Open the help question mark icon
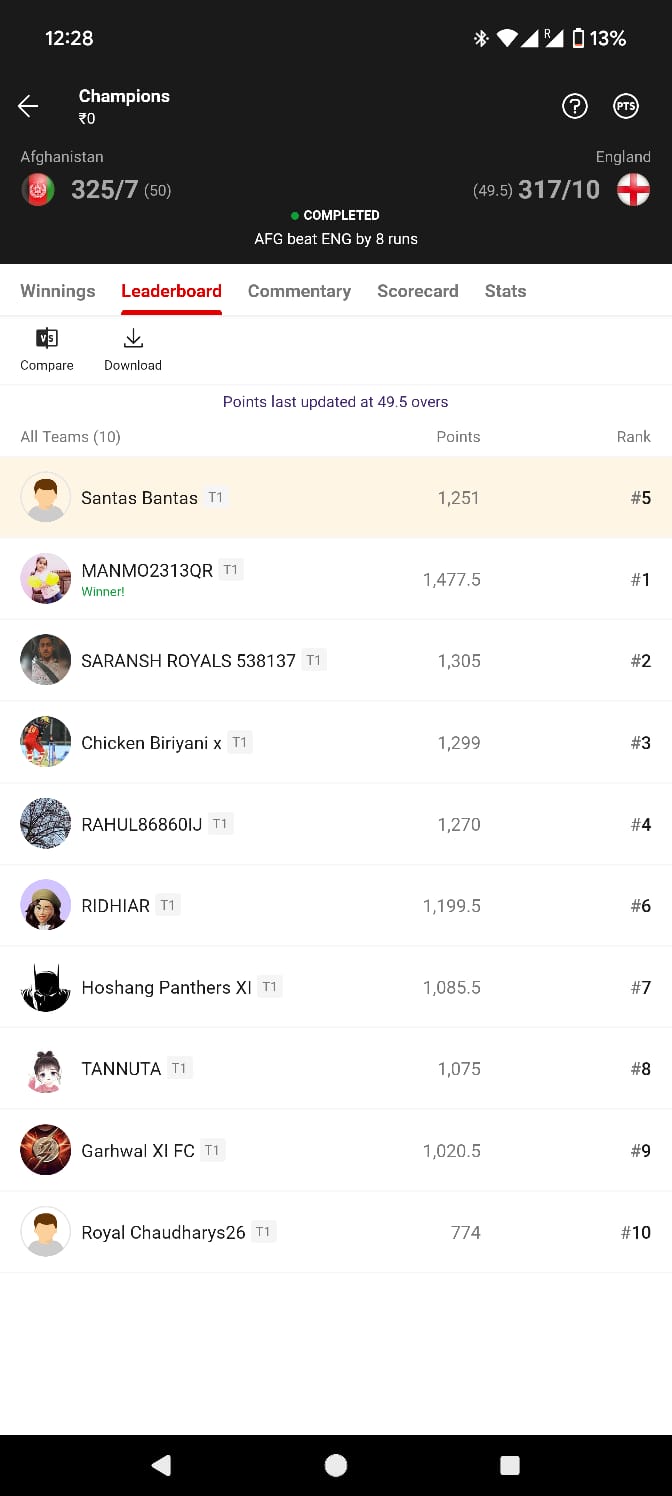Viewport: 672px width, 1496px height. (575, 106)
